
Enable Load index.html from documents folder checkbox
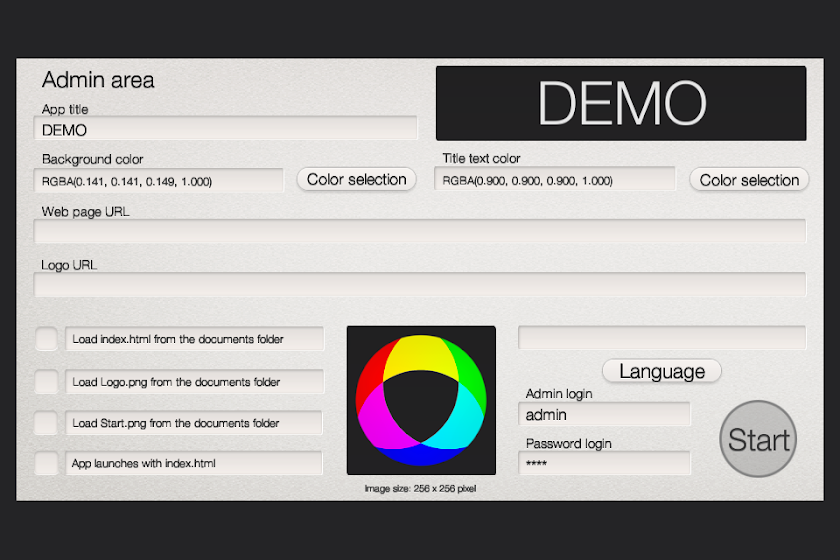coord(47,339)
